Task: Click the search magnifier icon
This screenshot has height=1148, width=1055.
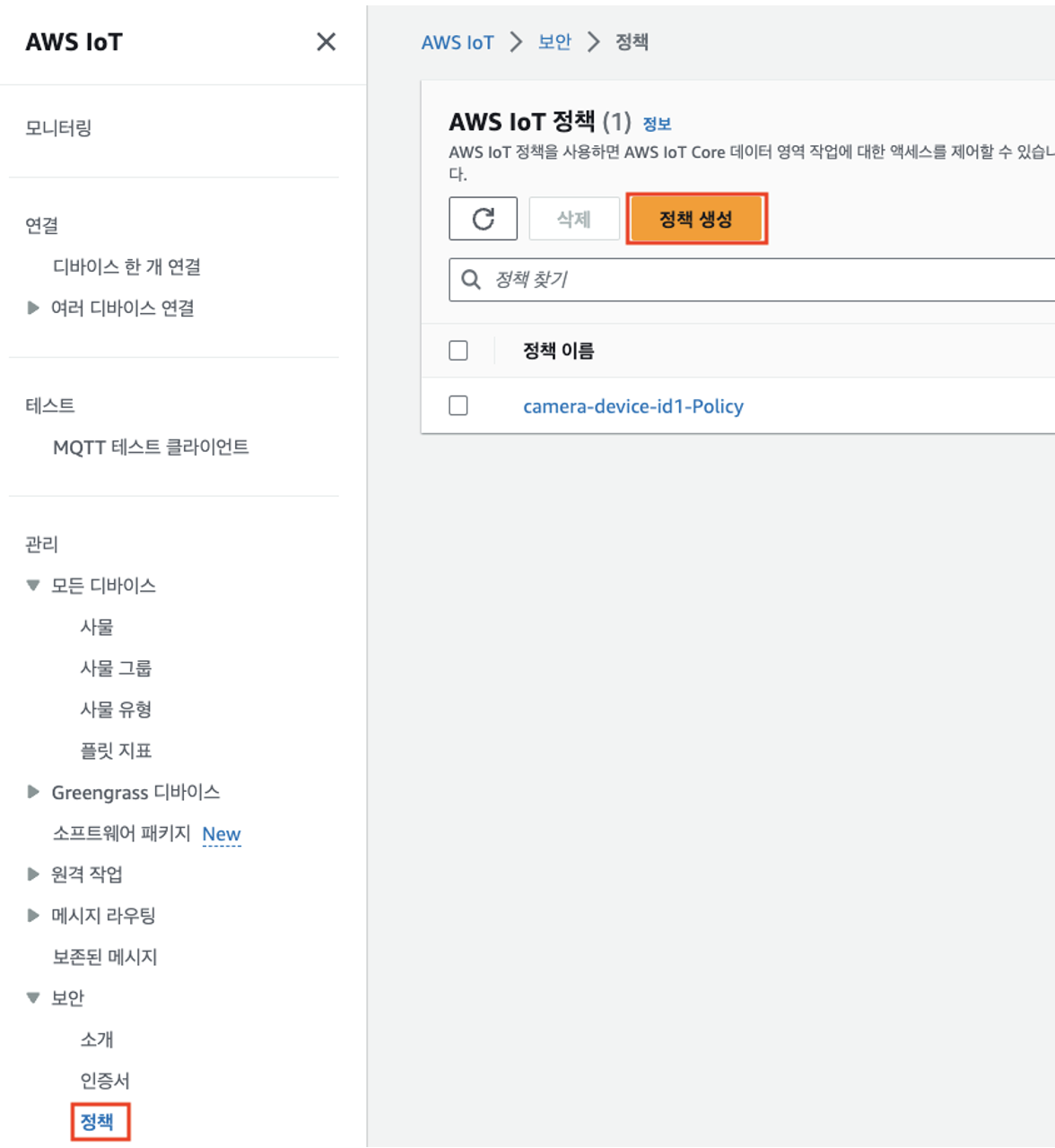Action: [x=471, y=280]
